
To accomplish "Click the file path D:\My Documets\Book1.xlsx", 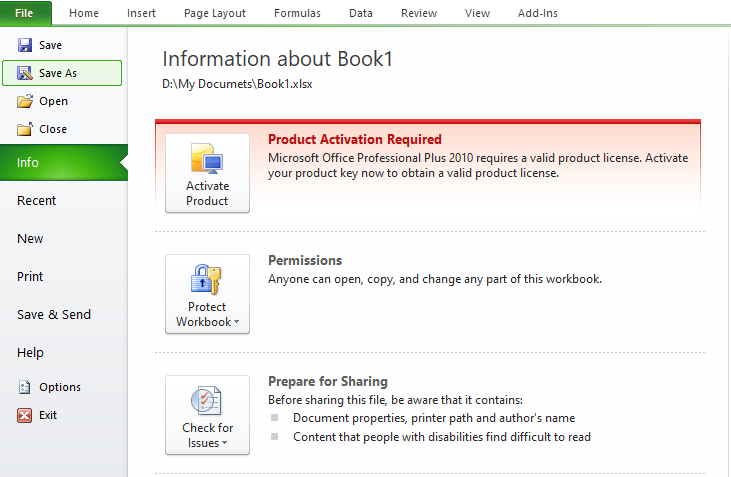I will click(237, 84).
